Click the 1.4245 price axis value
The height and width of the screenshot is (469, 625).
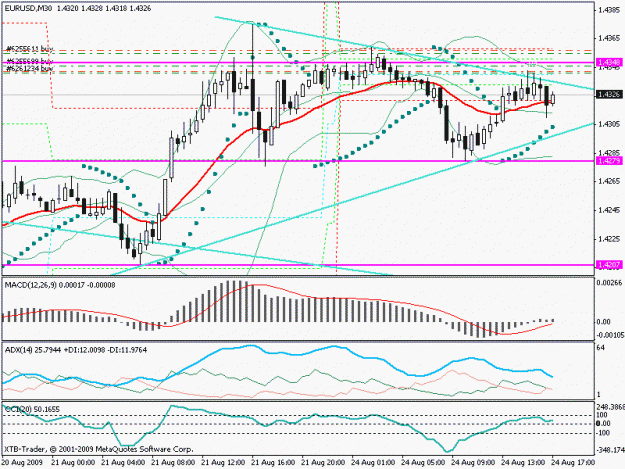point(609,210)
